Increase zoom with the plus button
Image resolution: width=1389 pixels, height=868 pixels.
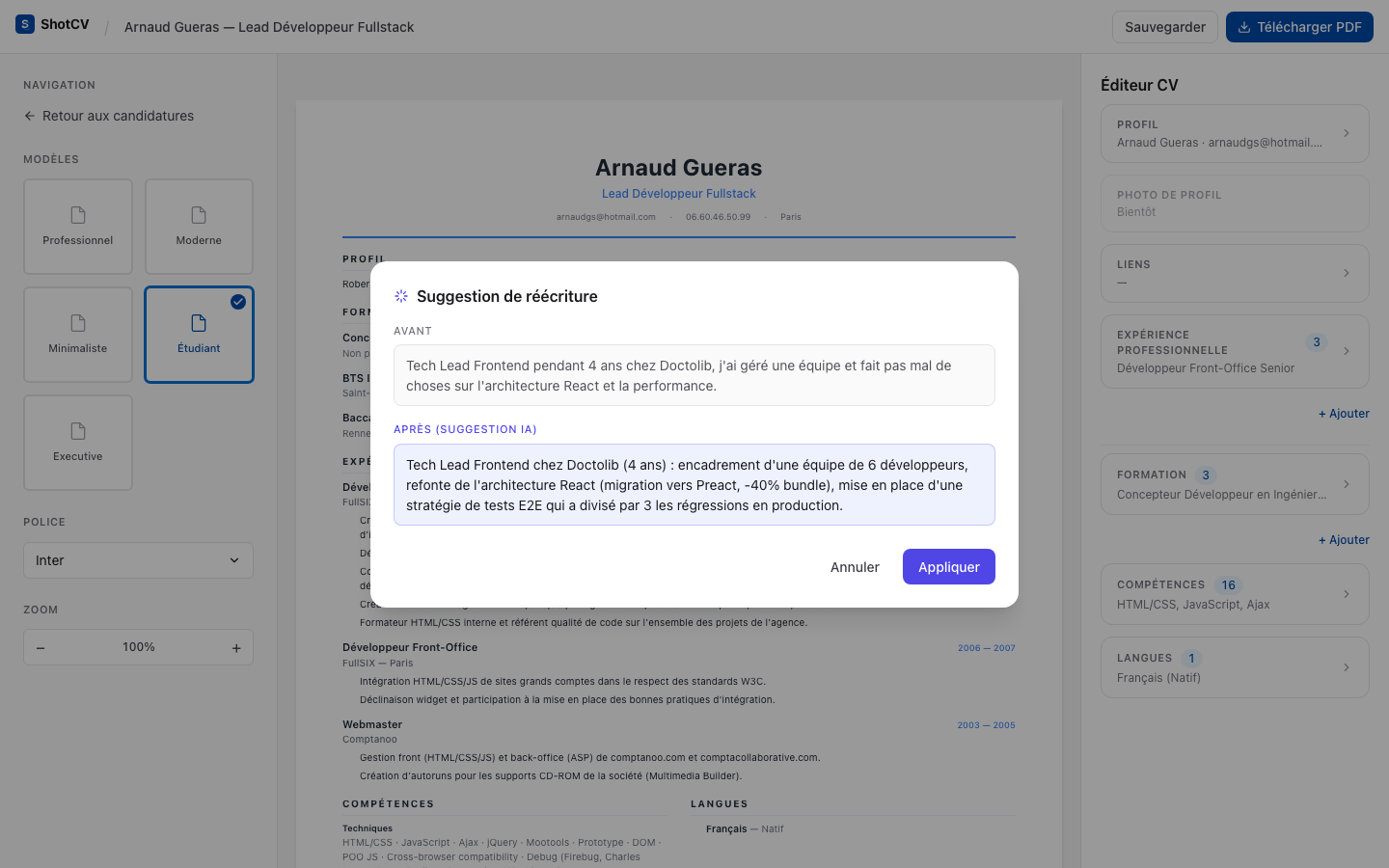coord(236,648)
